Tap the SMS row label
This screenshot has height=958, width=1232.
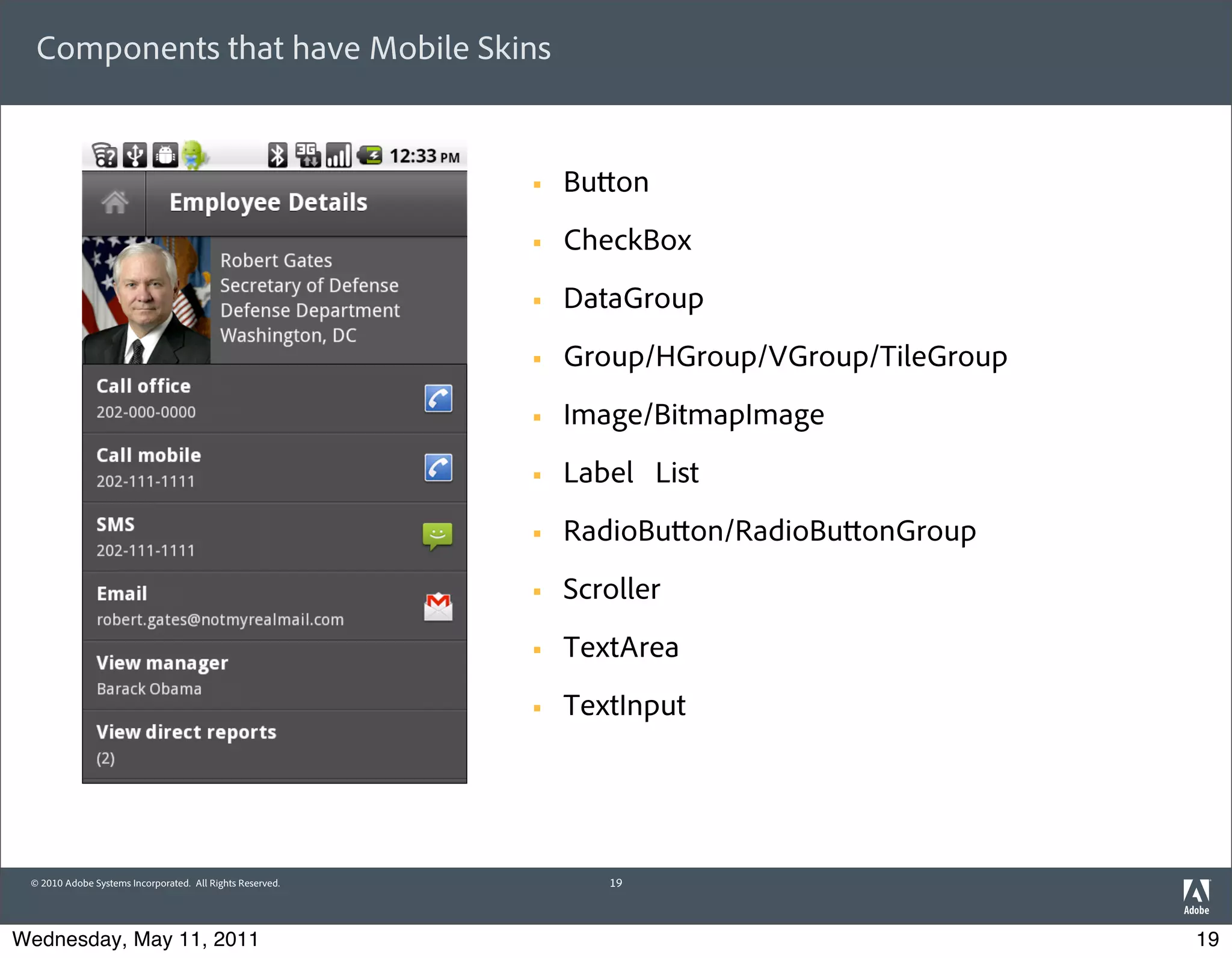[115, 524]
